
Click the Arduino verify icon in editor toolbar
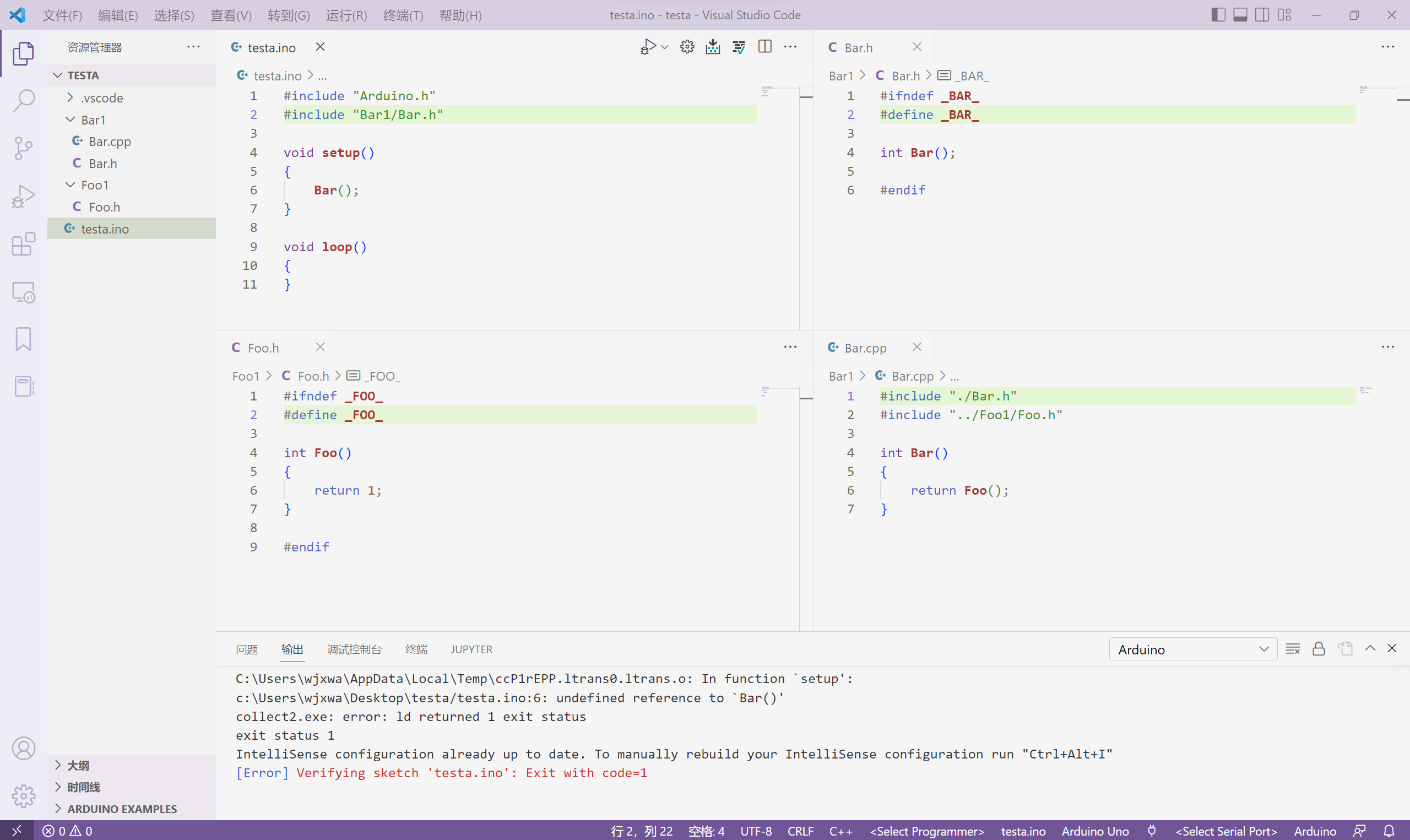coord(739,47)
